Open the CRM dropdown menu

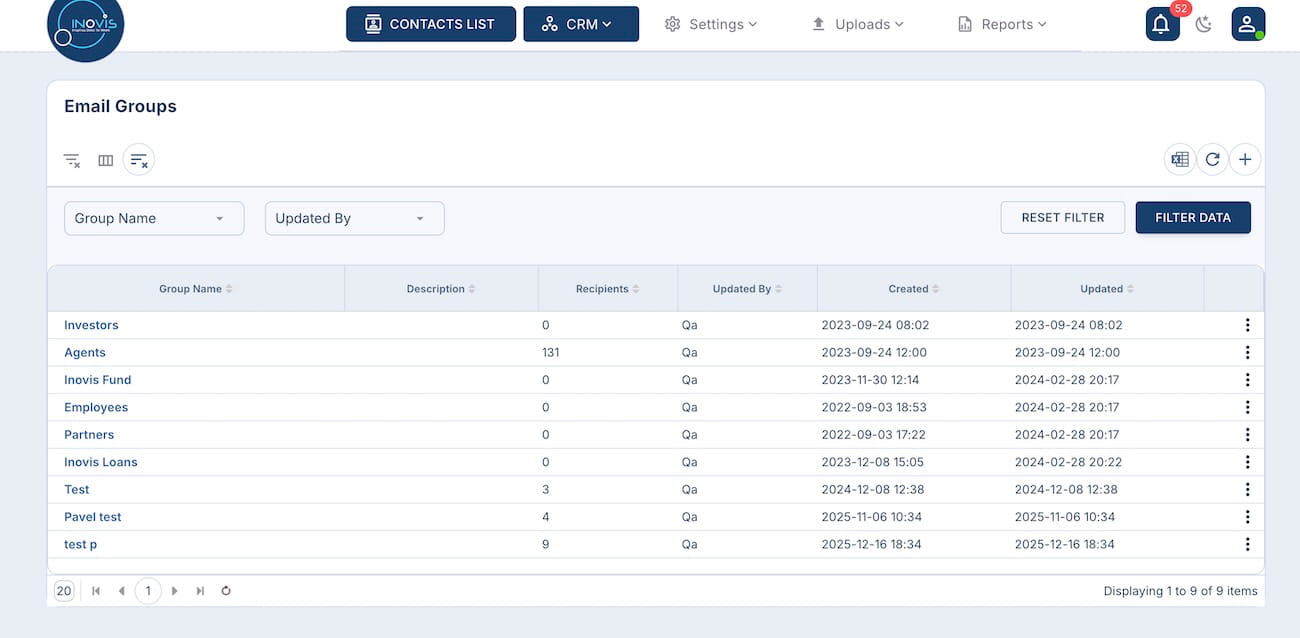tap(580, 24)
